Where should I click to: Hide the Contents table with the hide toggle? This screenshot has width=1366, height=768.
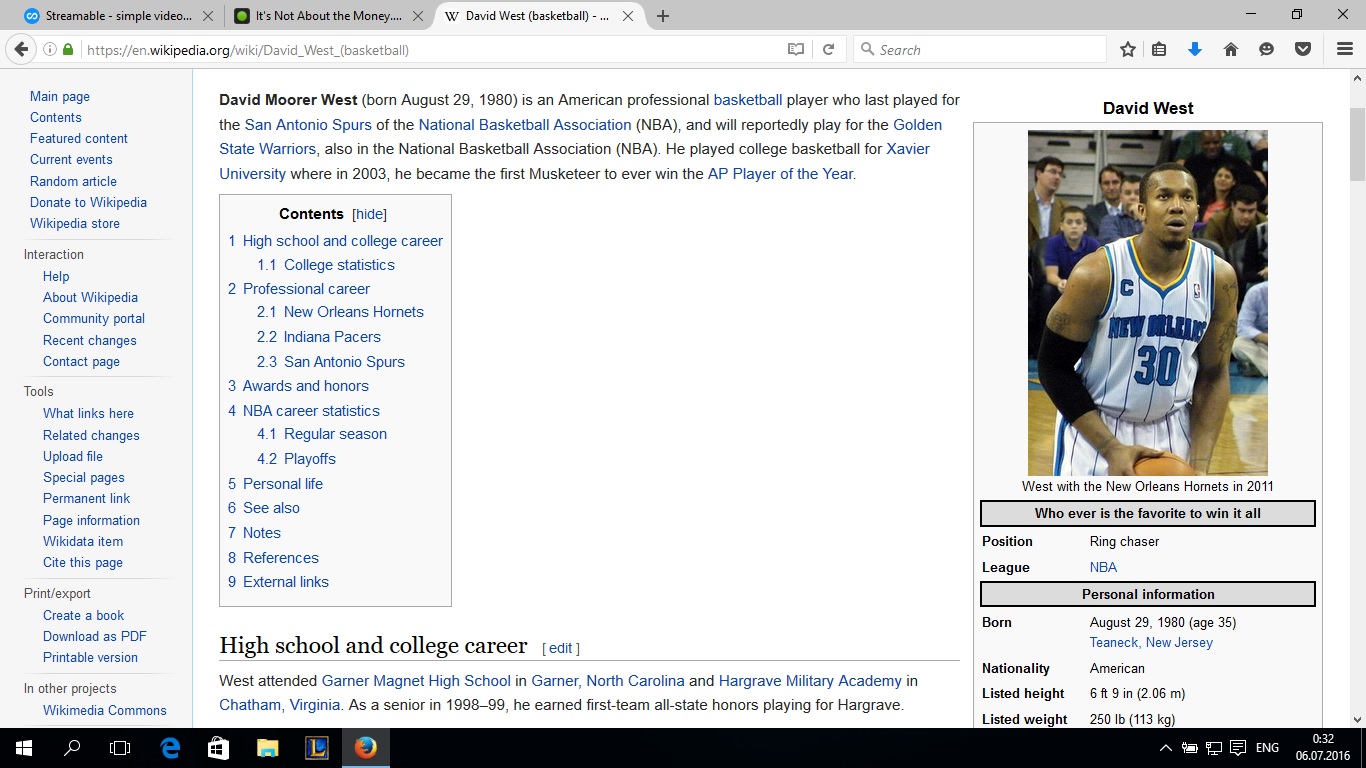coord(370,214)
